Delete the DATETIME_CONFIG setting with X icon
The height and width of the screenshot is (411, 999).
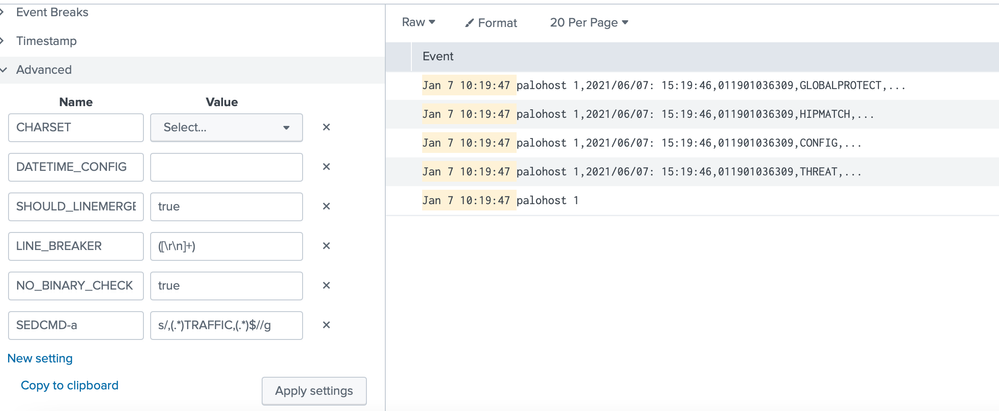[326, 167]
